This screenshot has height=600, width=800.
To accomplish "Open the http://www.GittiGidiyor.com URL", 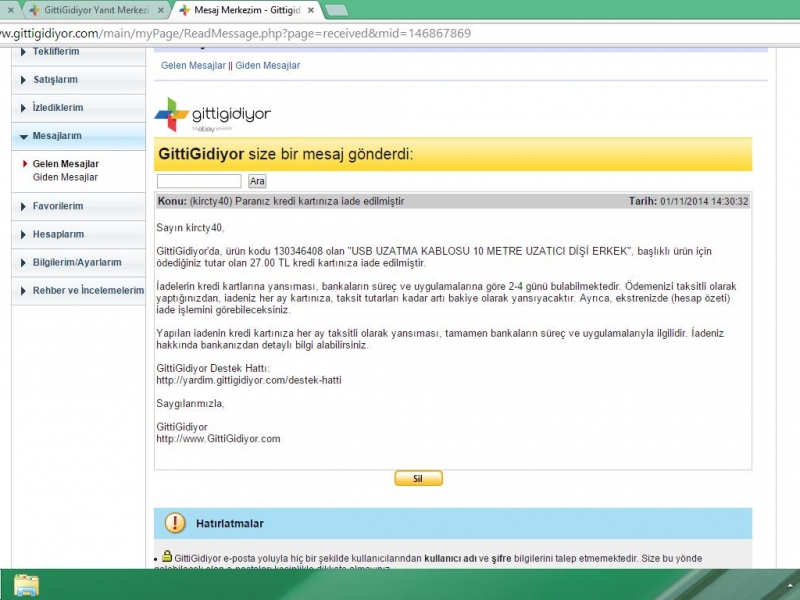I will [x=218, y=439].
